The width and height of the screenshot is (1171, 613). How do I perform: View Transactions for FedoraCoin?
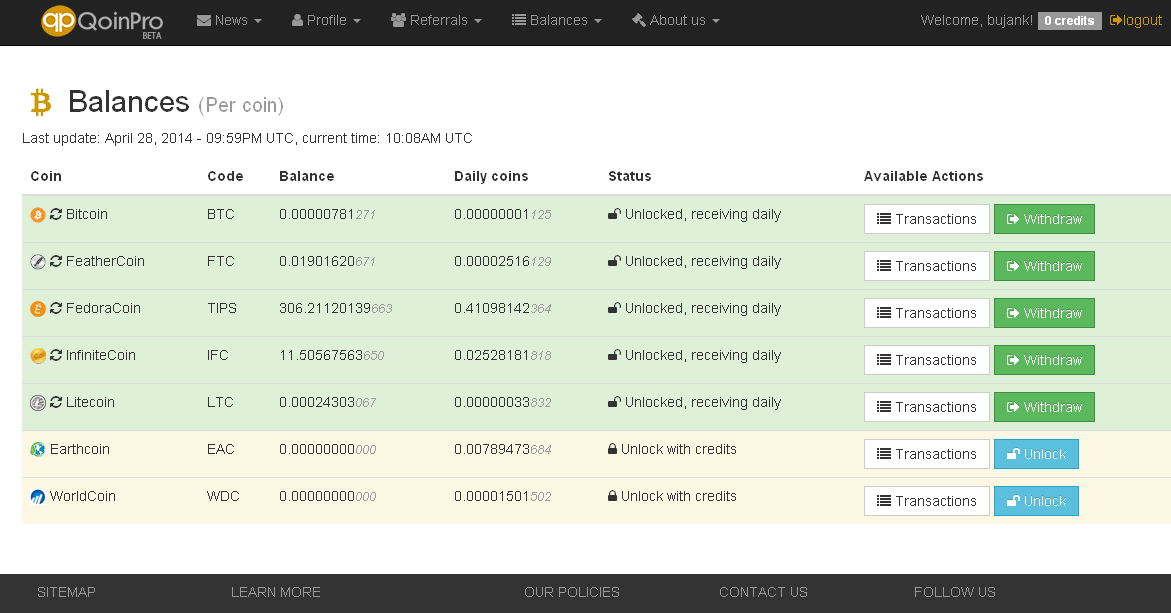click(927, 314)
